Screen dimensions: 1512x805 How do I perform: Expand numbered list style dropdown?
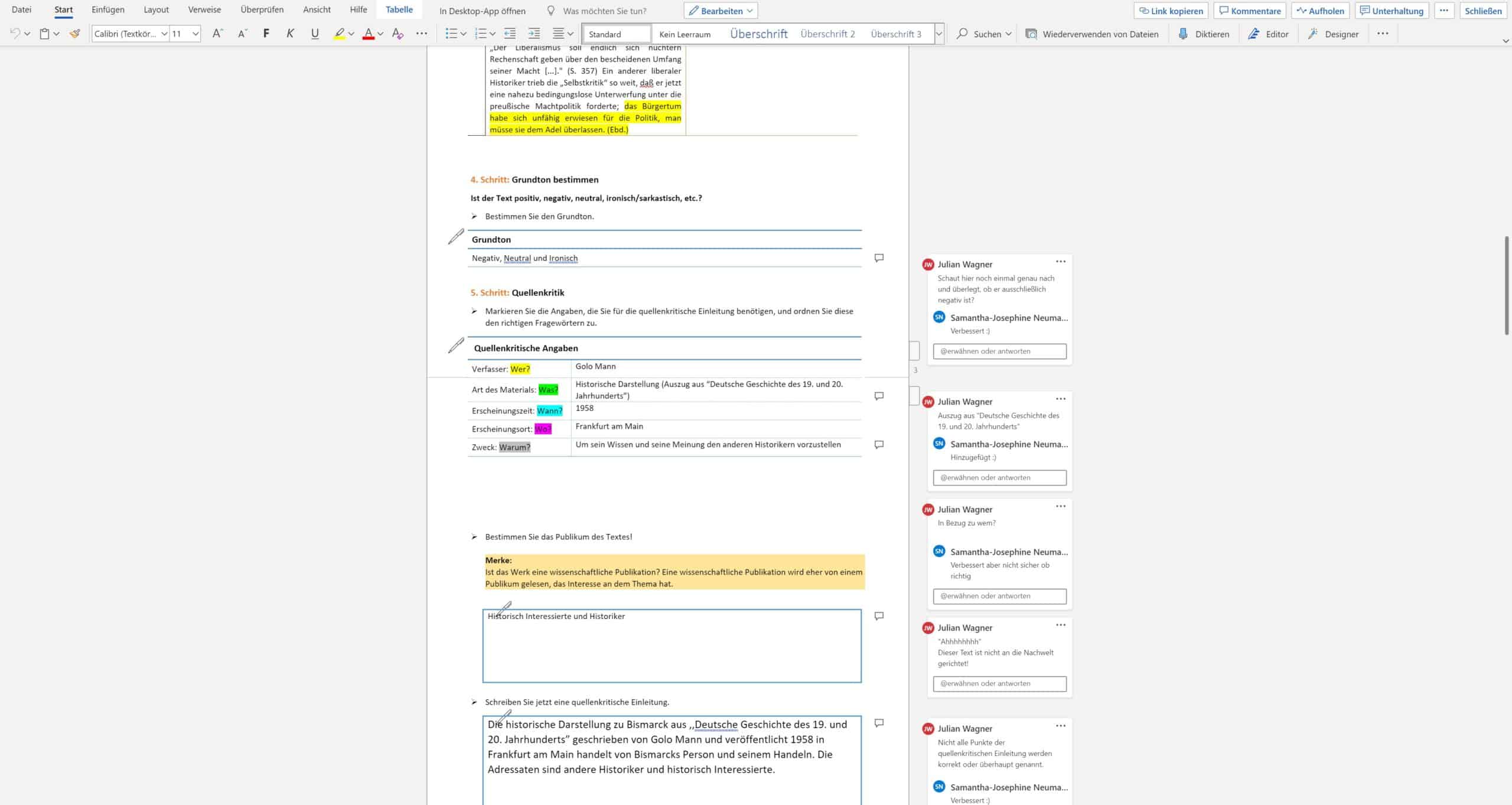(493, 34)
